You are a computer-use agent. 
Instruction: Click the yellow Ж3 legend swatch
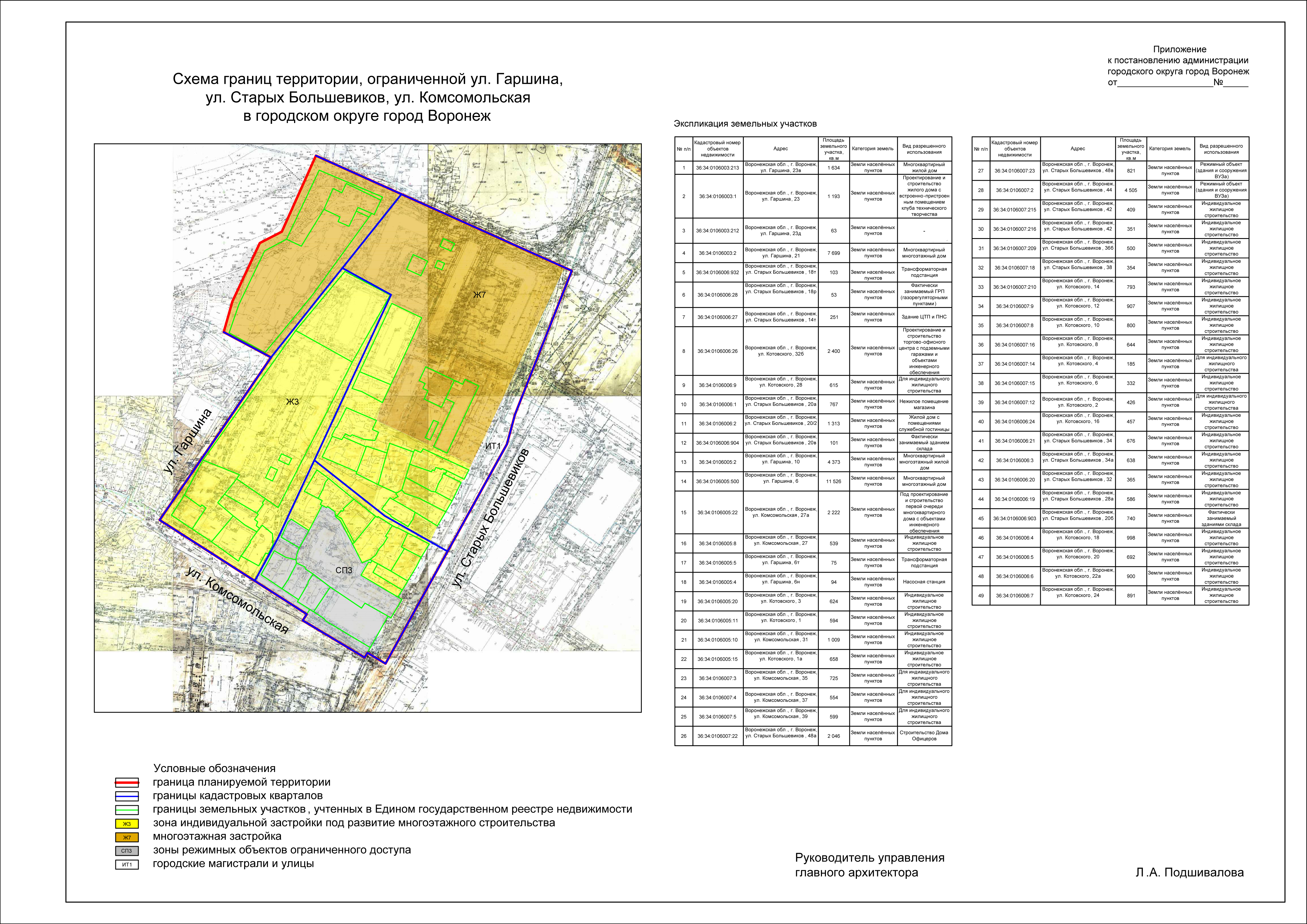click(x=126, y=824)
